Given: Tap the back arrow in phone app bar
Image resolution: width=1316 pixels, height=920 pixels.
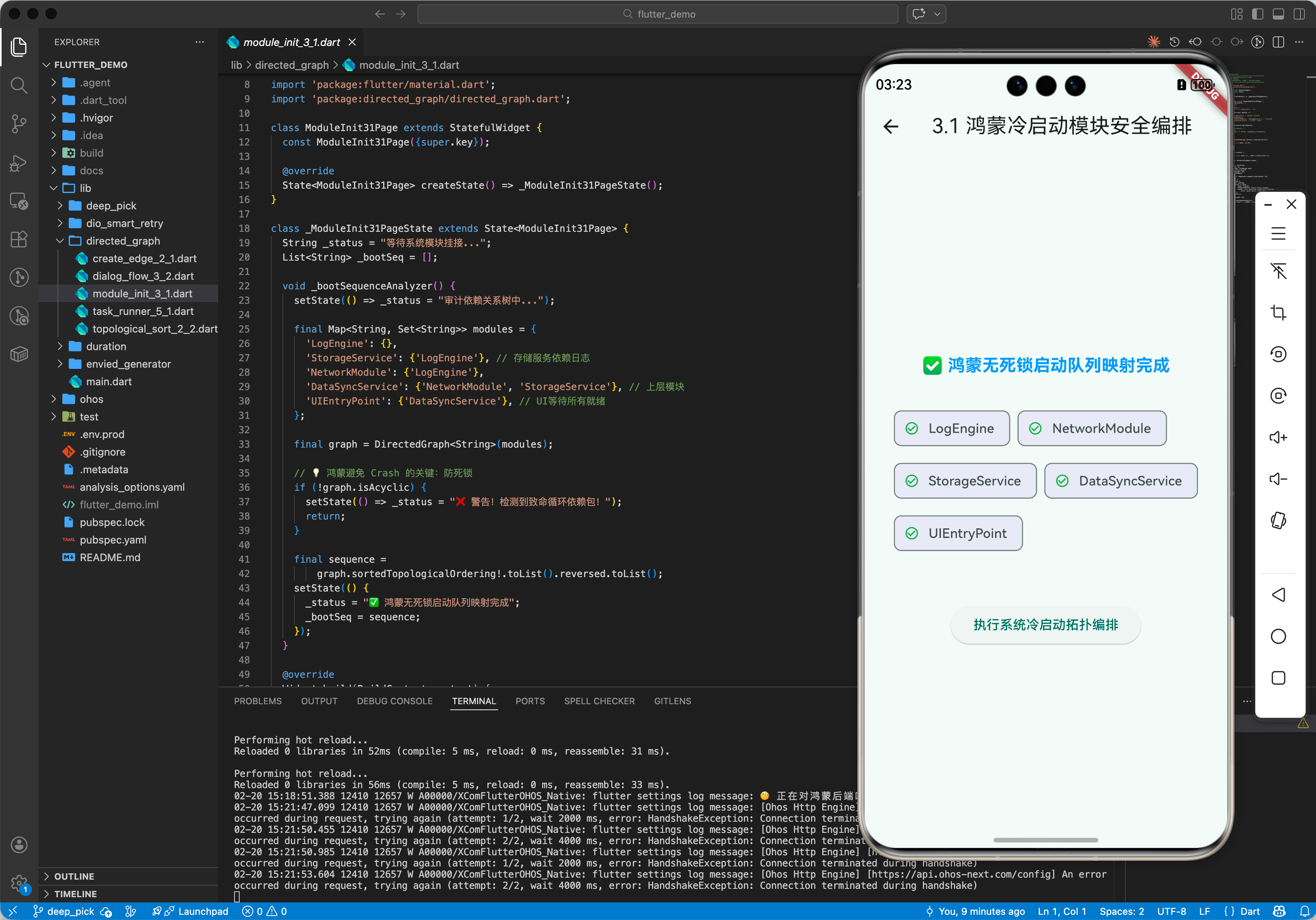Looking at the screenshot, I should tap(891, 126).
